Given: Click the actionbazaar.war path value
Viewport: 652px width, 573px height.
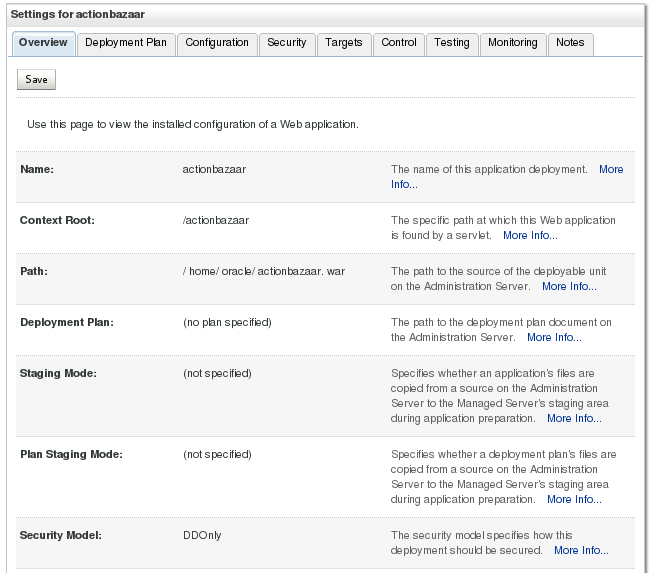Looking at the screenshot, I should pos(264,272).
